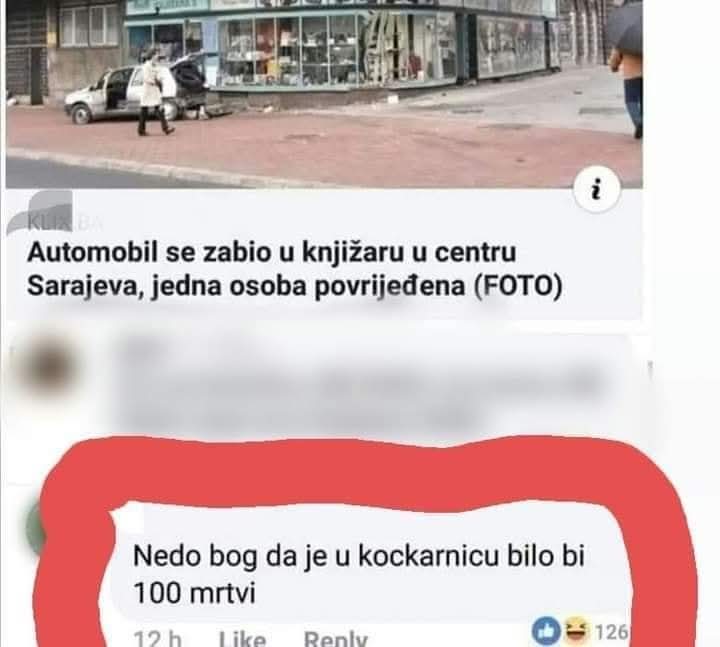Open the "12 h" comment timestamp

(157, 638)
